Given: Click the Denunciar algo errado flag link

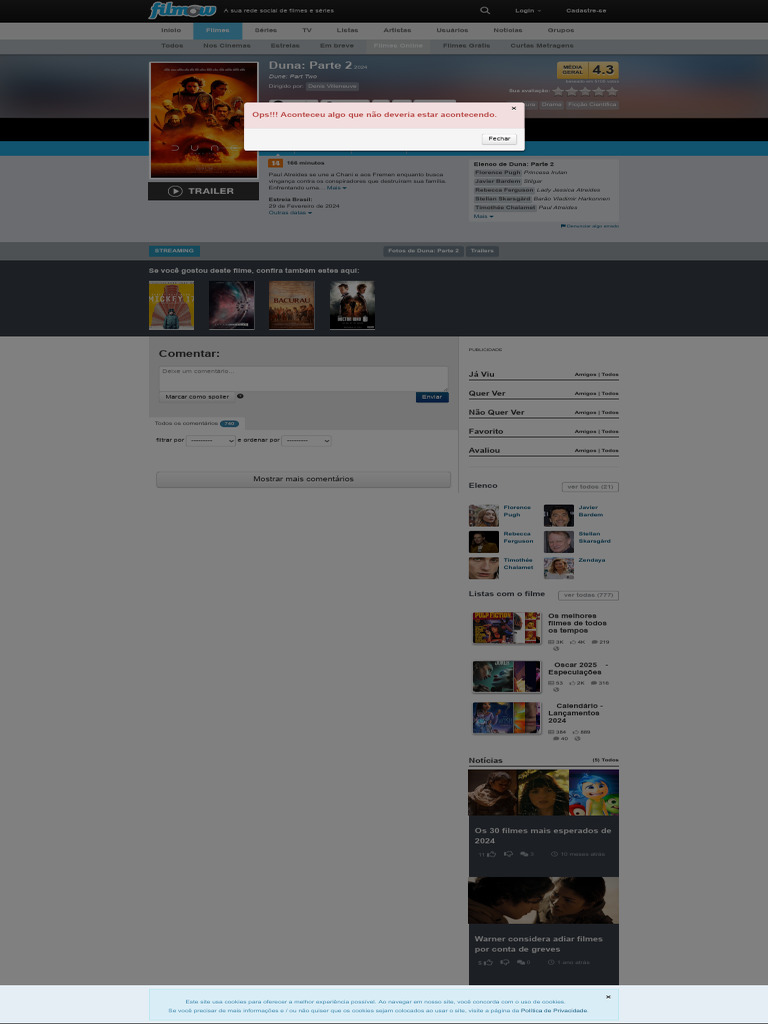Looking at the screenshot, I should click(589, 226).
